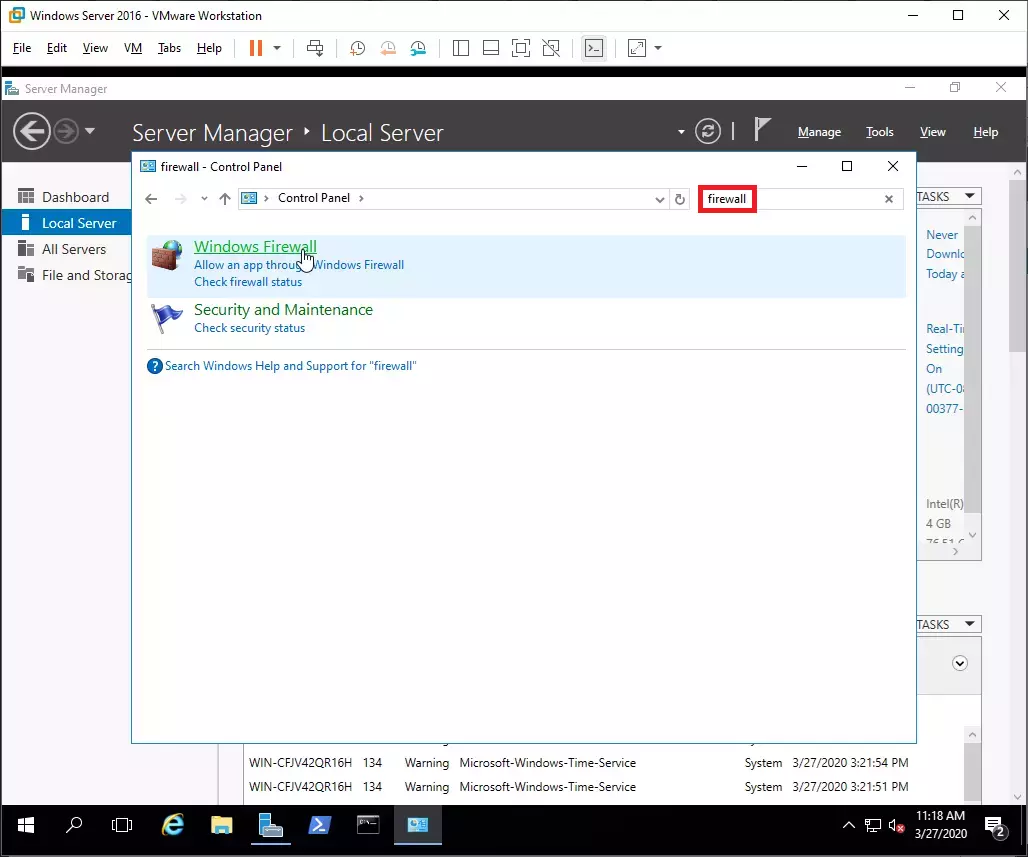1028x857 pixels.
Task: Enter full screen mode in VMware
Action: point(521,48)
